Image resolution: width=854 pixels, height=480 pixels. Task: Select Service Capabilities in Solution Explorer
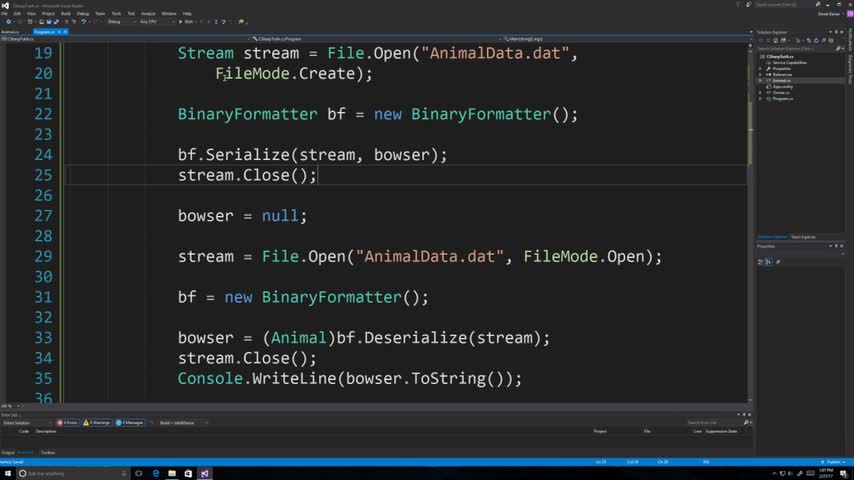tap(790, 63)
